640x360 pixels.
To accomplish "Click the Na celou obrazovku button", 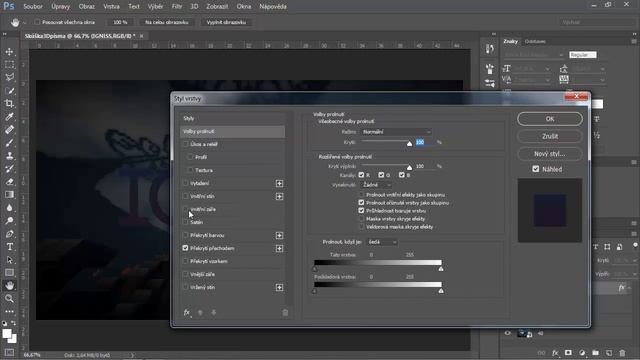I will point(167,22).
